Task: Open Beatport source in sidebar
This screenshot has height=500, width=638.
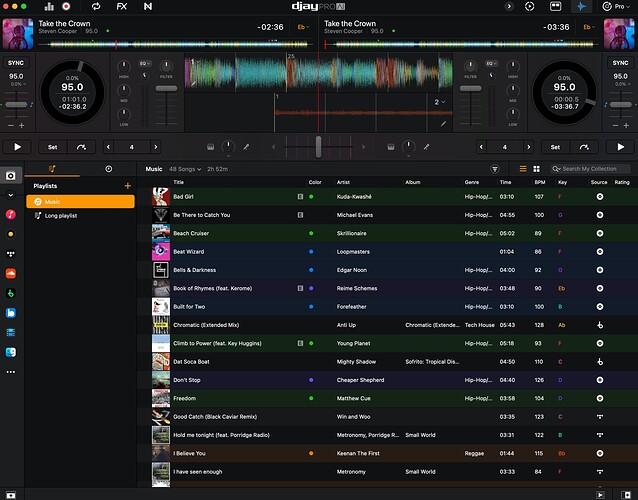Action: (x=11, y=293)
